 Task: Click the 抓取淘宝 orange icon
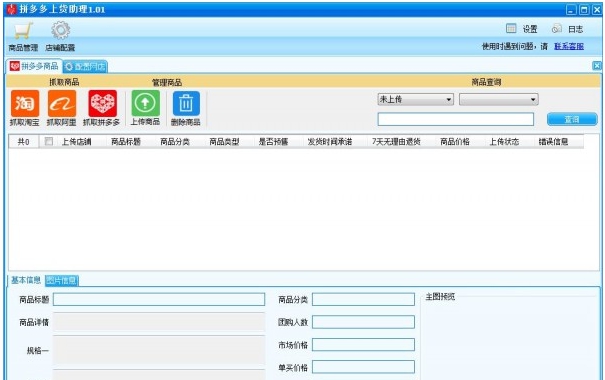click(25, 103)
